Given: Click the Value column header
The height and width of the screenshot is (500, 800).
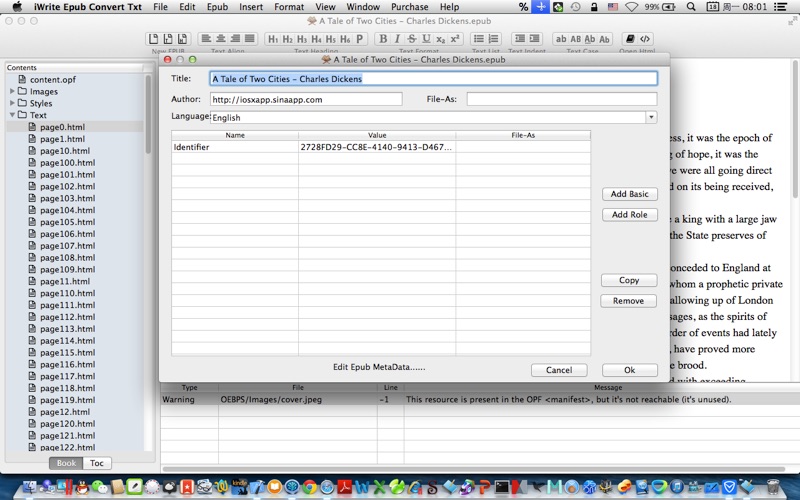Looking at the screenshot, I should [x=377, y=135].
